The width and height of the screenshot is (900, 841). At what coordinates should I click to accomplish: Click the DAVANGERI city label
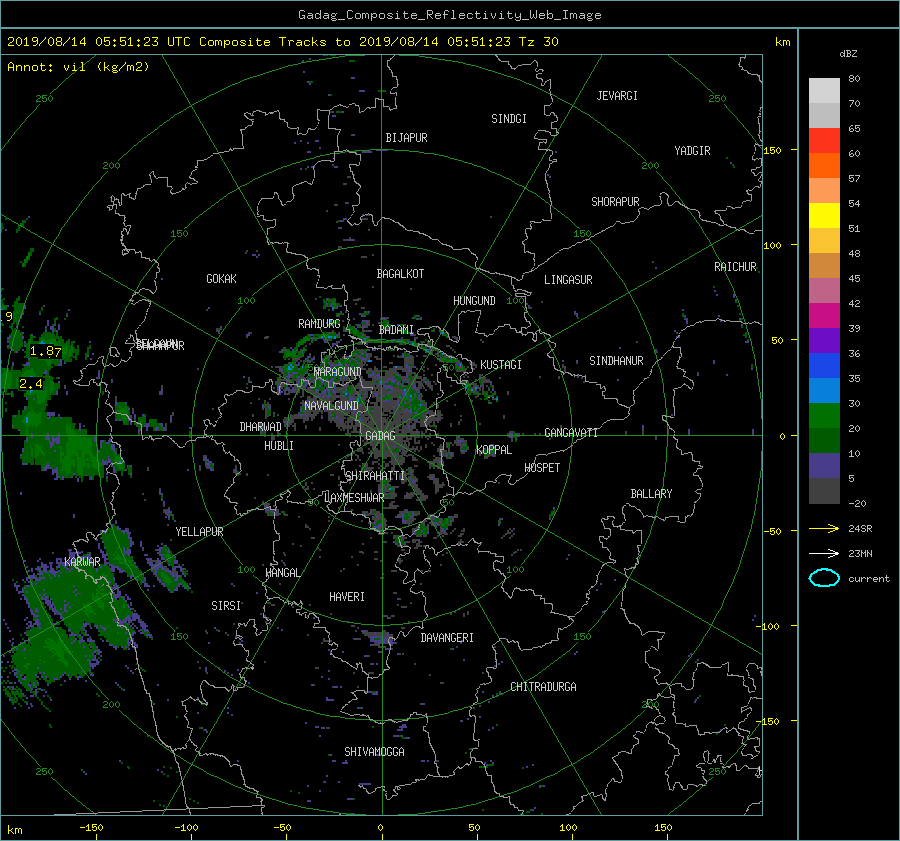coord(447,638)
